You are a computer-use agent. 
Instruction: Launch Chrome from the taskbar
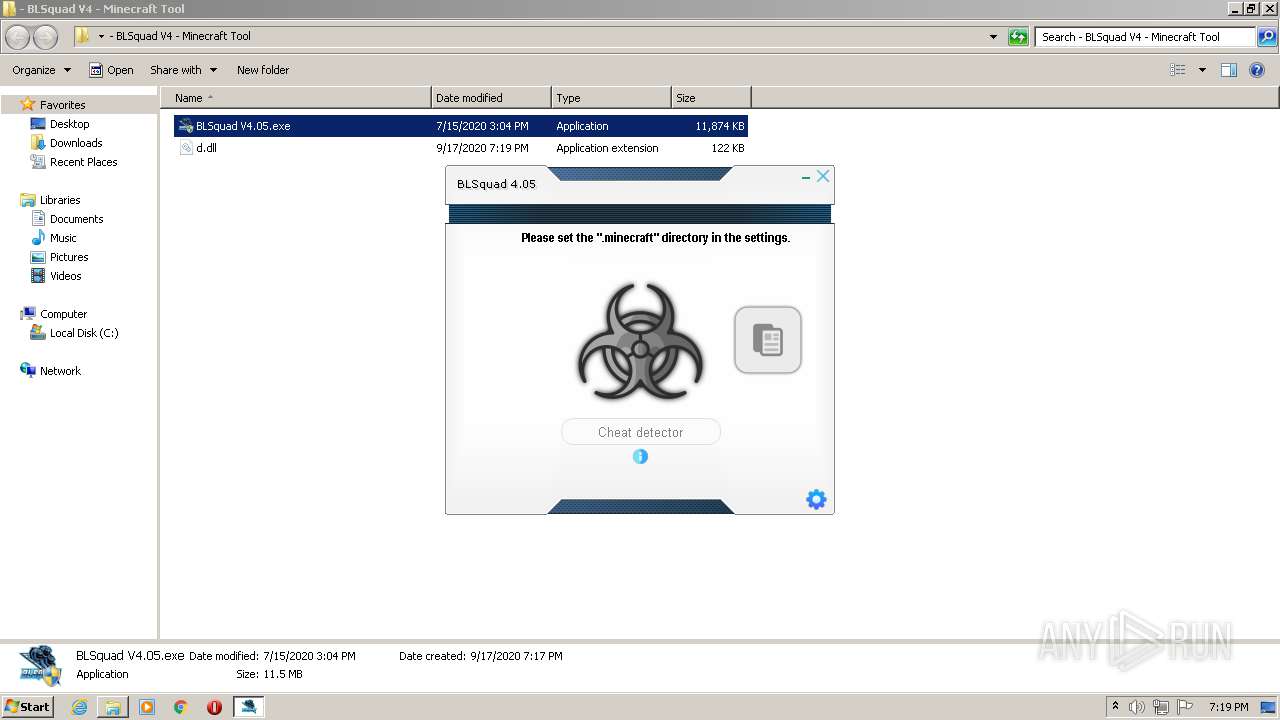coord(181,707)
